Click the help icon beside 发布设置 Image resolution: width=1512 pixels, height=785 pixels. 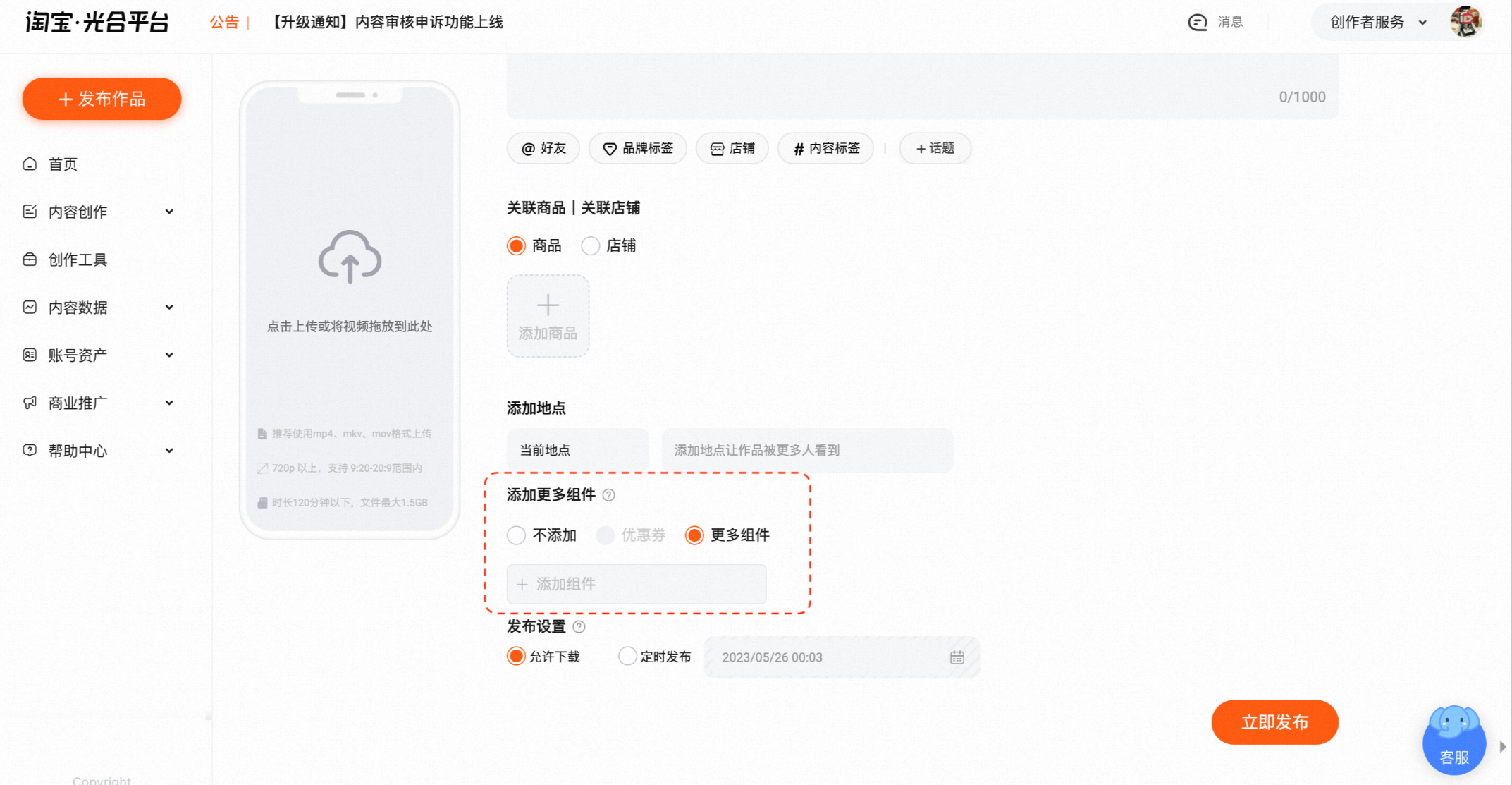579,627
